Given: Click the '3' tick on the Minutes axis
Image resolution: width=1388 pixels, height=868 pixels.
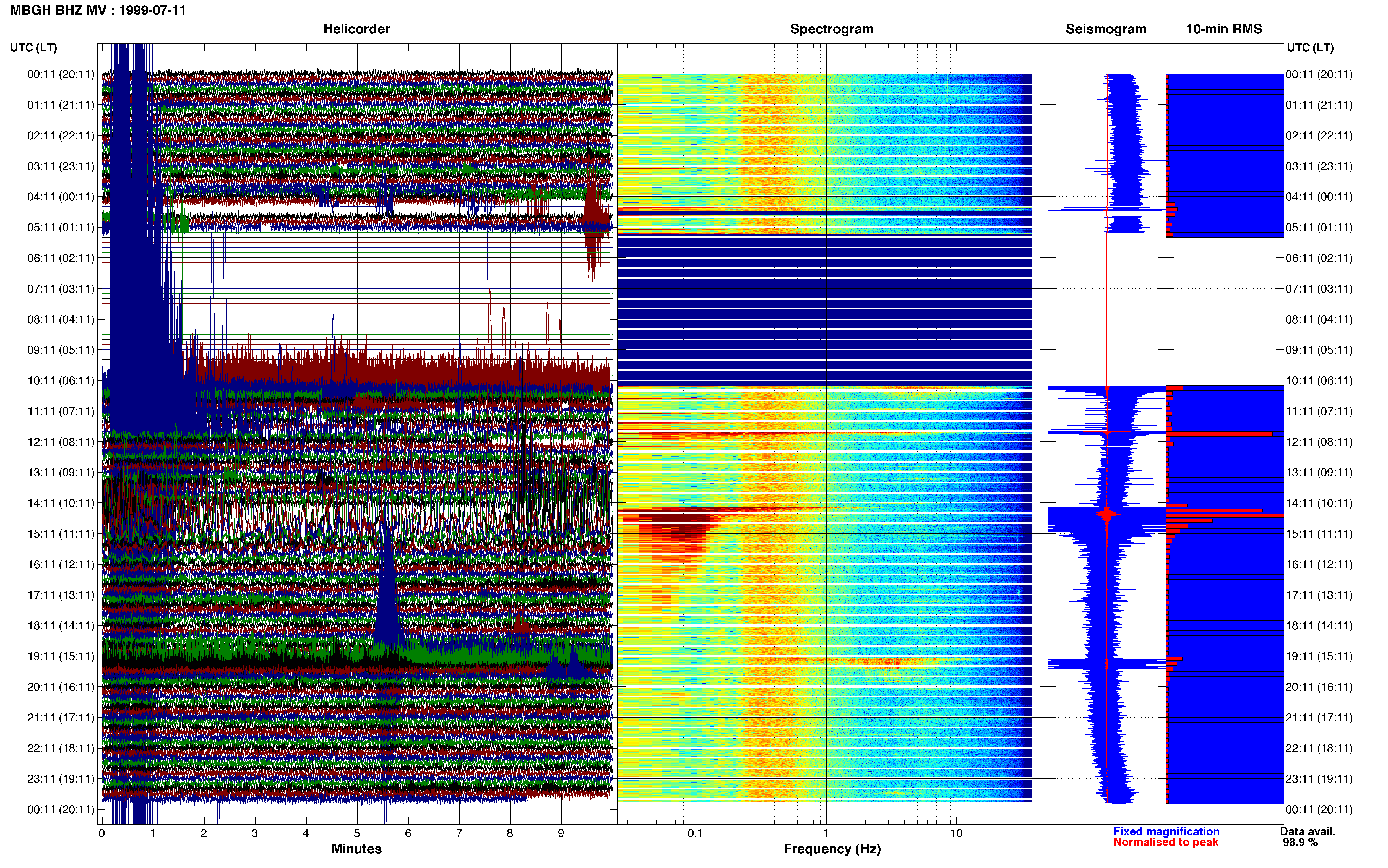Looking at the screenshot, I should 255,833.
